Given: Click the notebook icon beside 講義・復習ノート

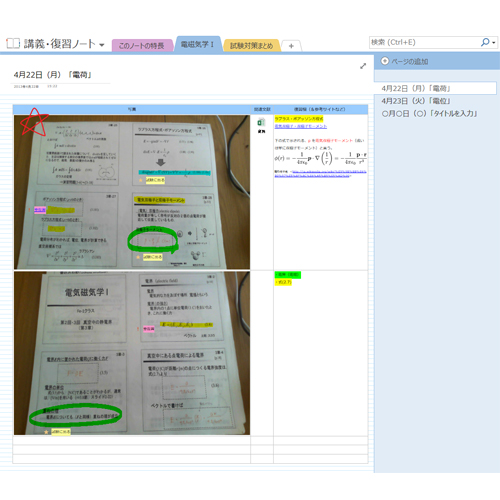Looking at the screenshot, I should (x=13, y=43).
